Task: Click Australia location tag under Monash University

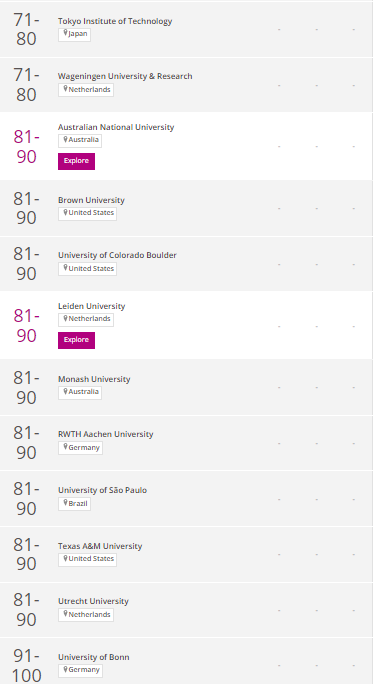Action: [x=80, y=393]
